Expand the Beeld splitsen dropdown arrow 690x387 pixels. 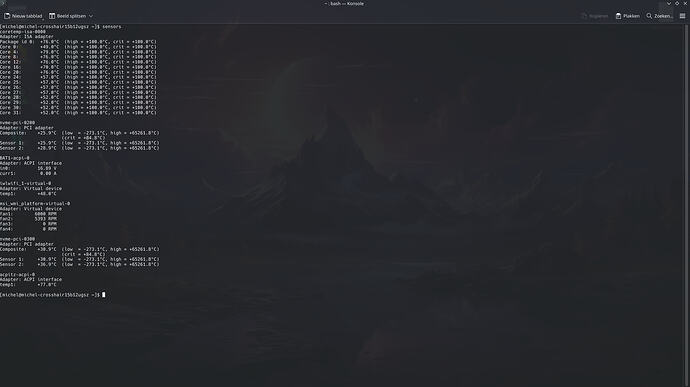tap(91, 16)
